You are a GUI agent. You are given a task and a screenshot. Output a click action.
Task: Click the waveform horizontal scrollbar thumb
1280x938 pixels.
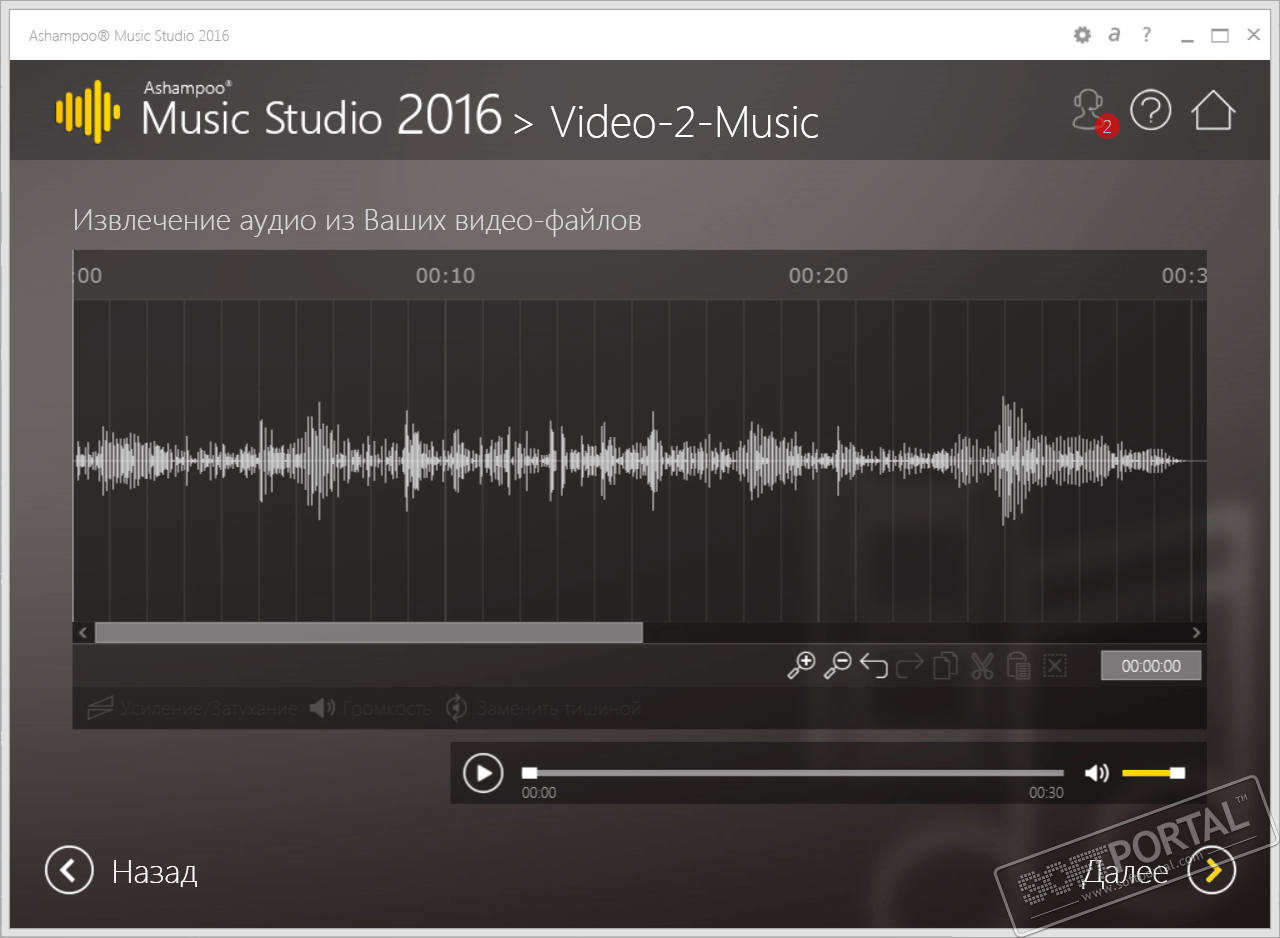pos(369,633)
